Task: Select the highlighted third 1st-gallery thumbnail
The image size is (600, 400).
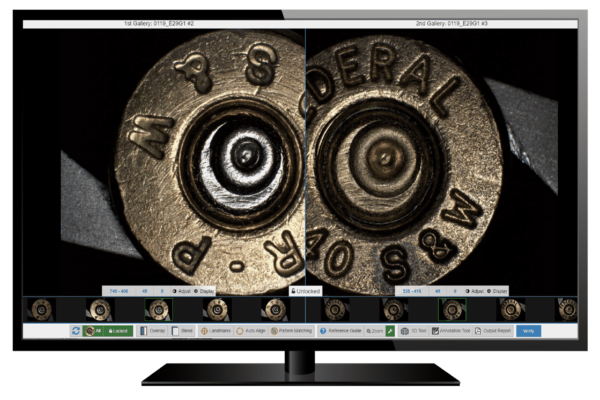Action: (x=158, y=309)
